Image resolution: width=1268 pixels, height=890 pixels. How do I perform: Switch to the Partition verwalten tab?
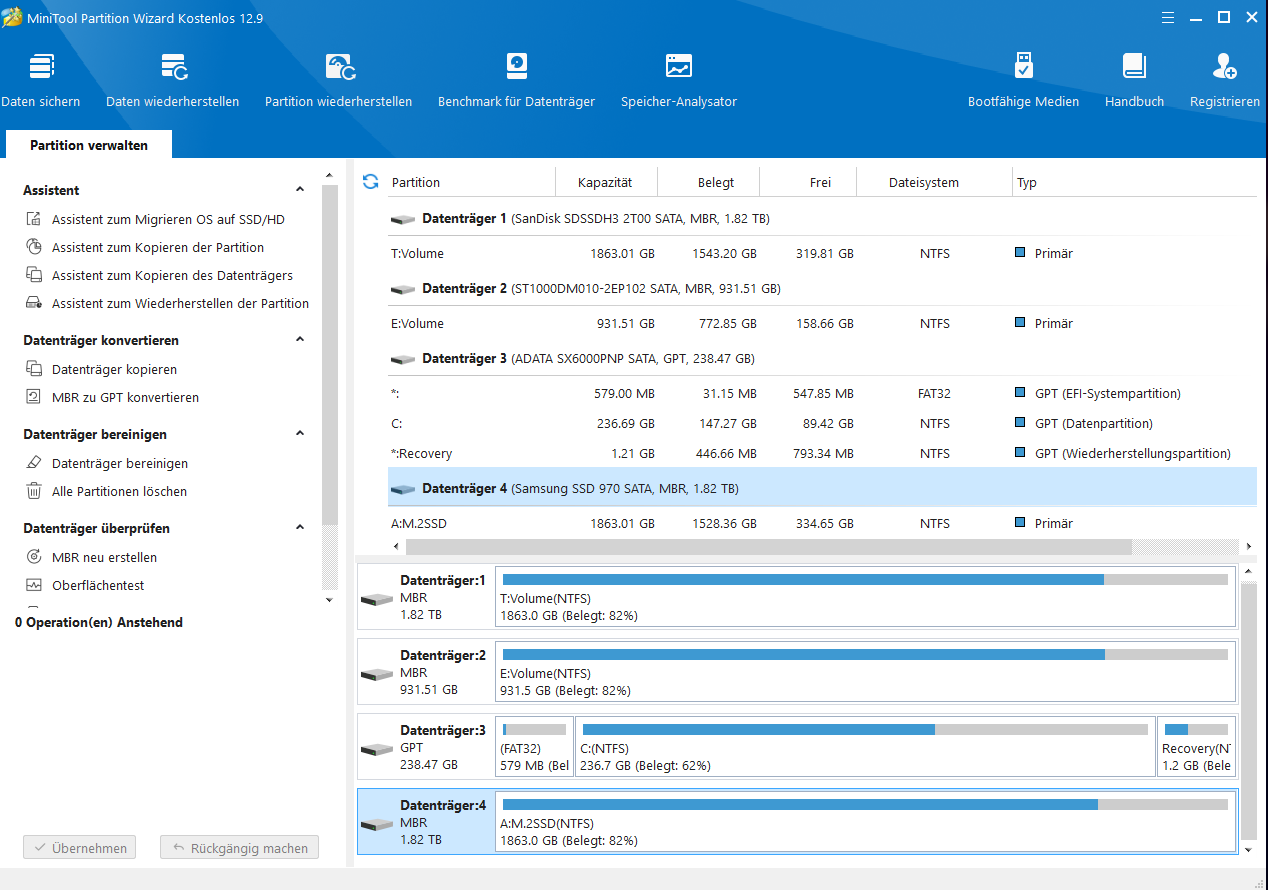pyautogui.click(x=89, y=145)
